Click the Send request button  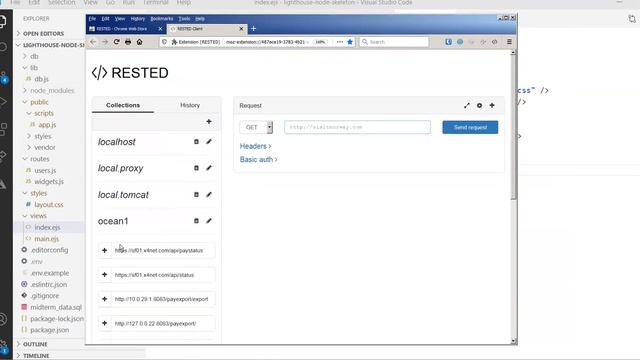[470, 127]
